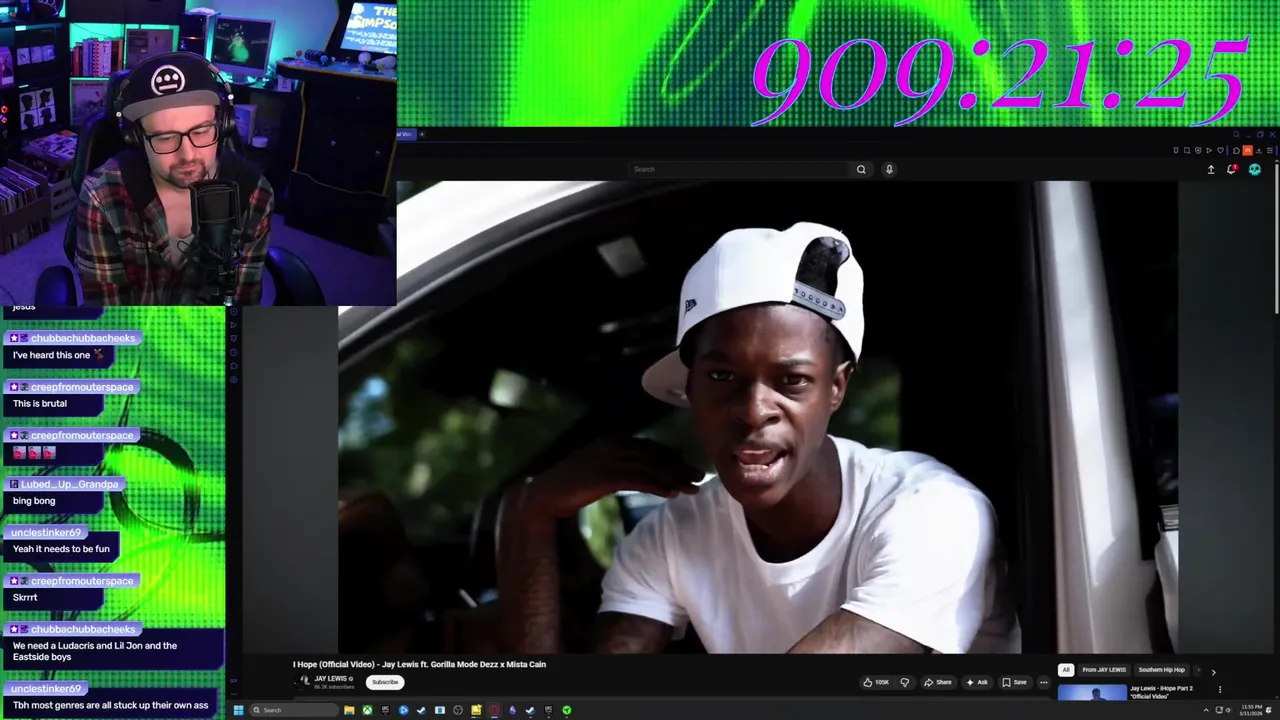
Task: Open options for I Hope Part 2 video
Action: [1219, 689]
